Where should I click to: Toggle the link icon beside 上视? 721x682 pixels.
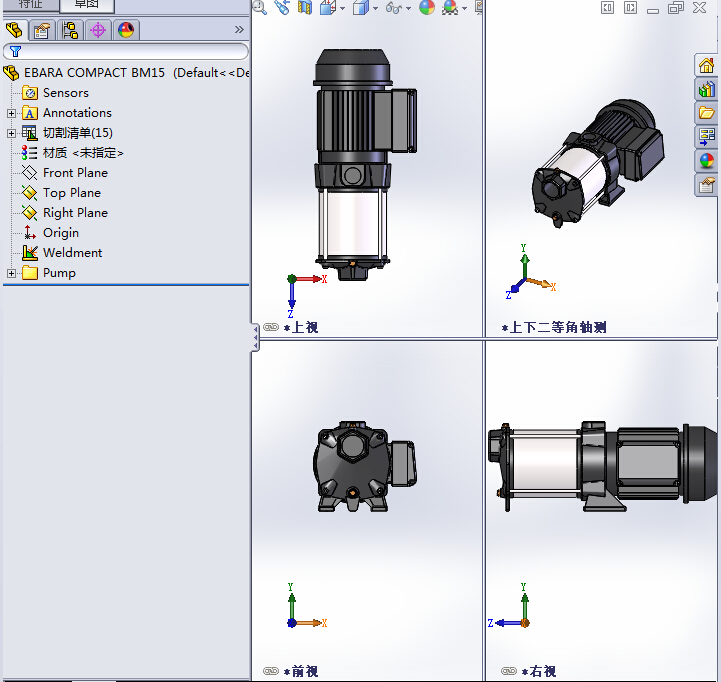[x=271, y=327]
